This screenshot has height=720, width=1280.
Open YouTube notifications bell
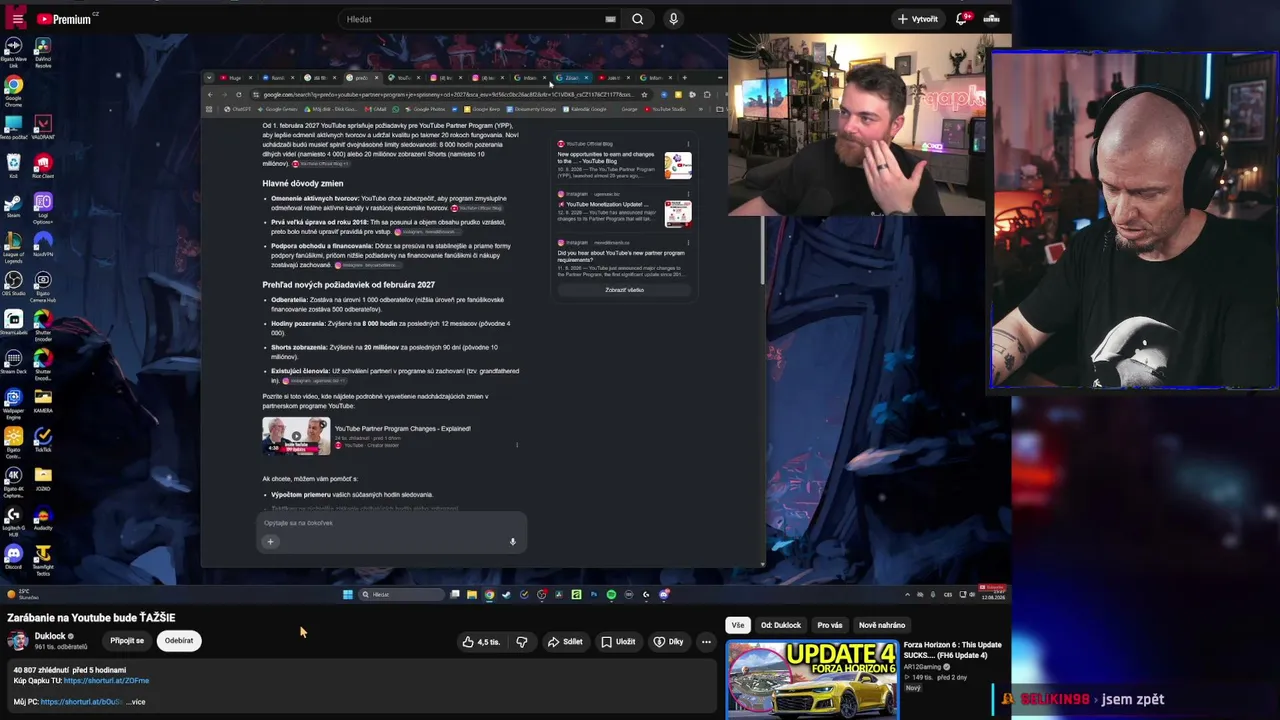(962, 19)
